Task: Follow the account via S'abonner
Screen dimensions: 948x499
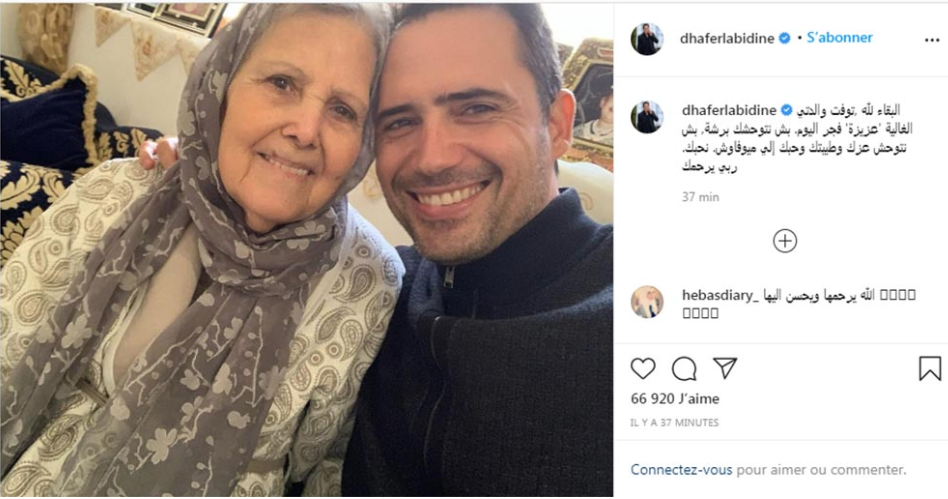Action: click(x=839, y=38)
